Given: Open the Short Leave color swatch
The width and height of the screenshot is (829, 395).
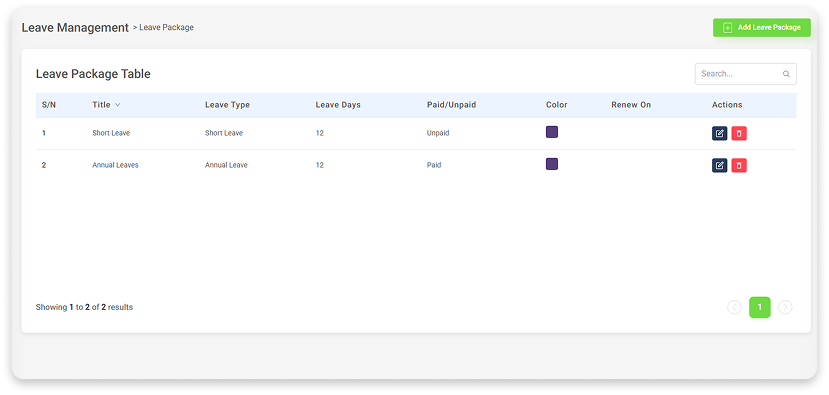Looking at the screenshot, I should coord(552,132).
